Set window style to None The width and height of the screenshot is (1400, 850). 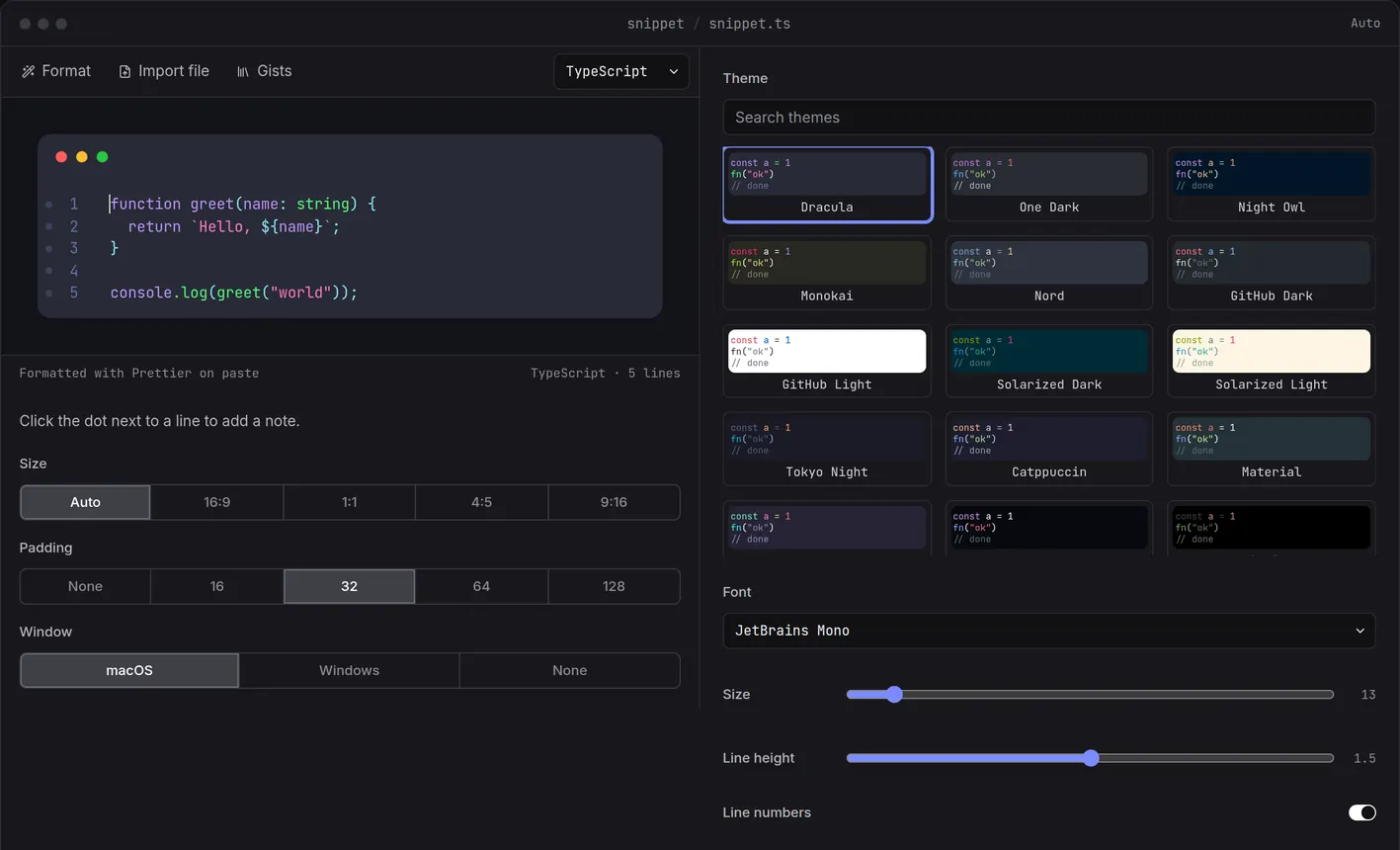tap(570, 670)
